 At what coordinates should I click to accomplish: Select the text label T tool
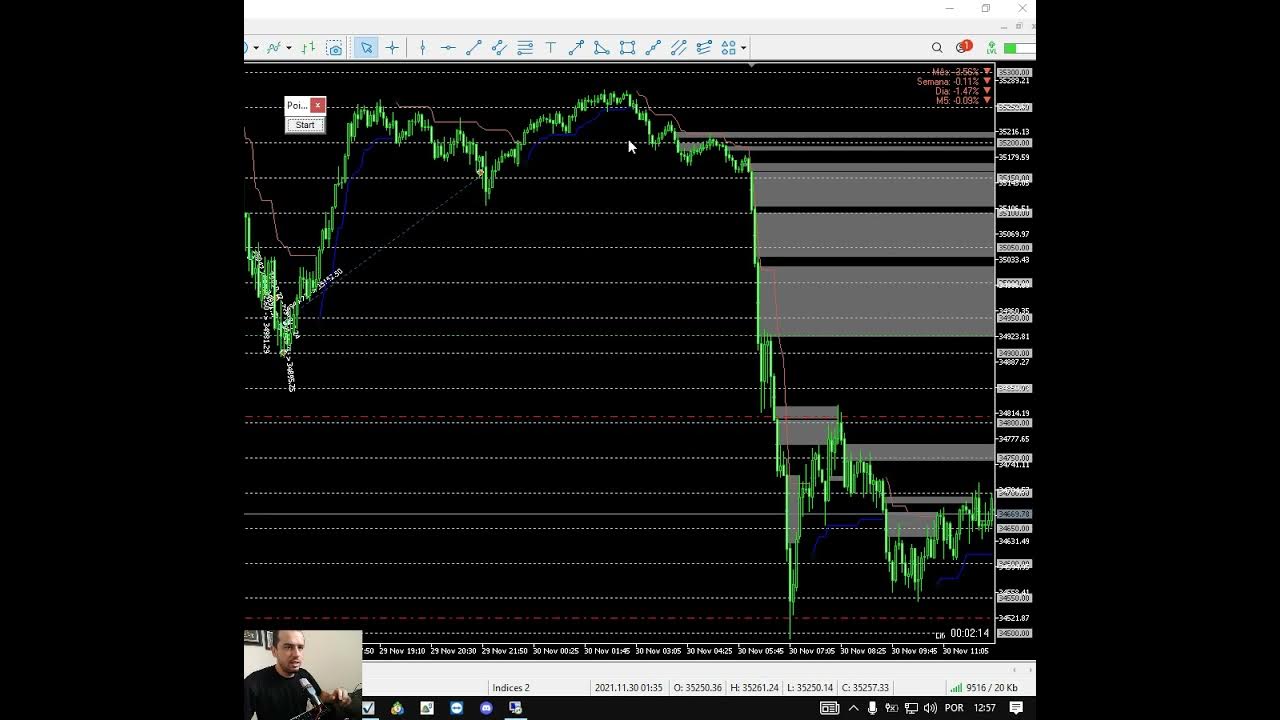550,47
